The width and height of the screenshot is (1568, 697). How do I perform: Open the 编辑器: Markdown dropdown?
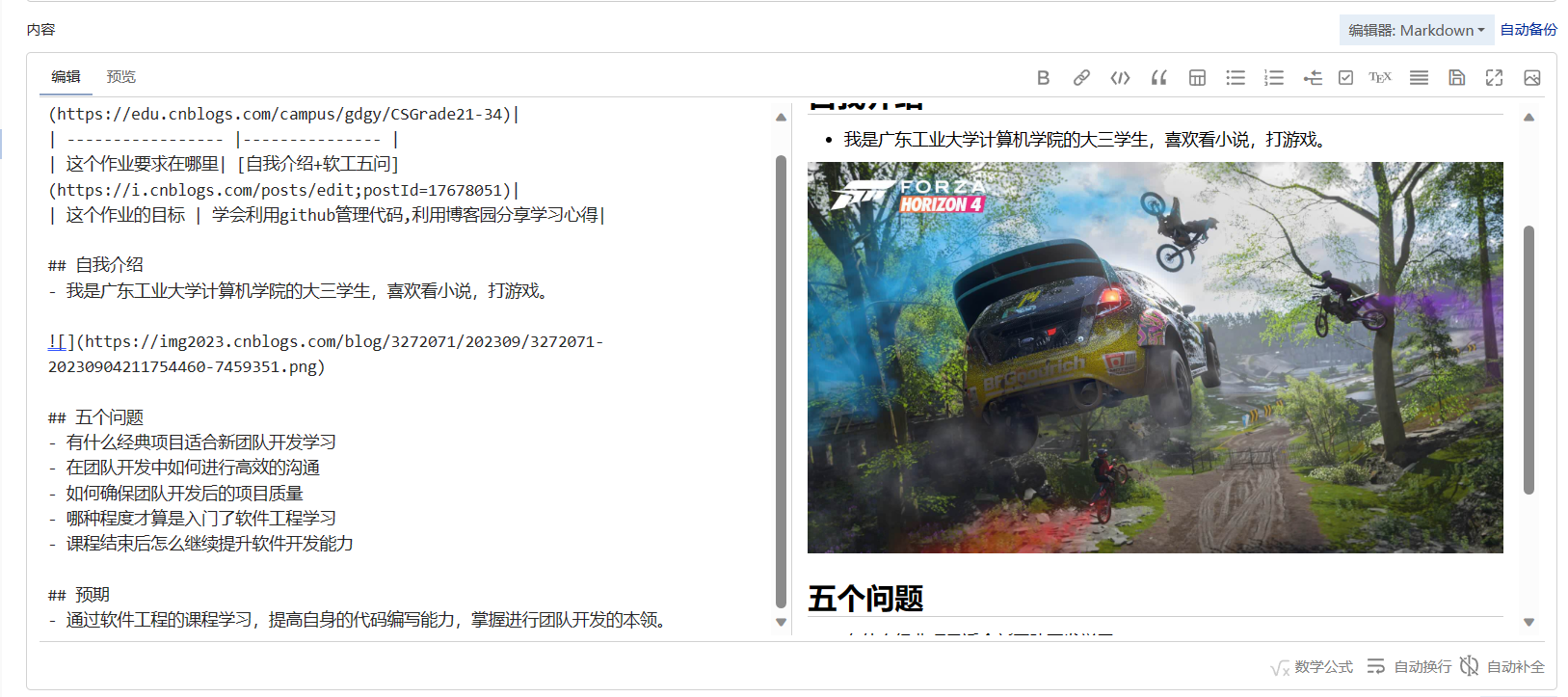tap(1416, 30)
